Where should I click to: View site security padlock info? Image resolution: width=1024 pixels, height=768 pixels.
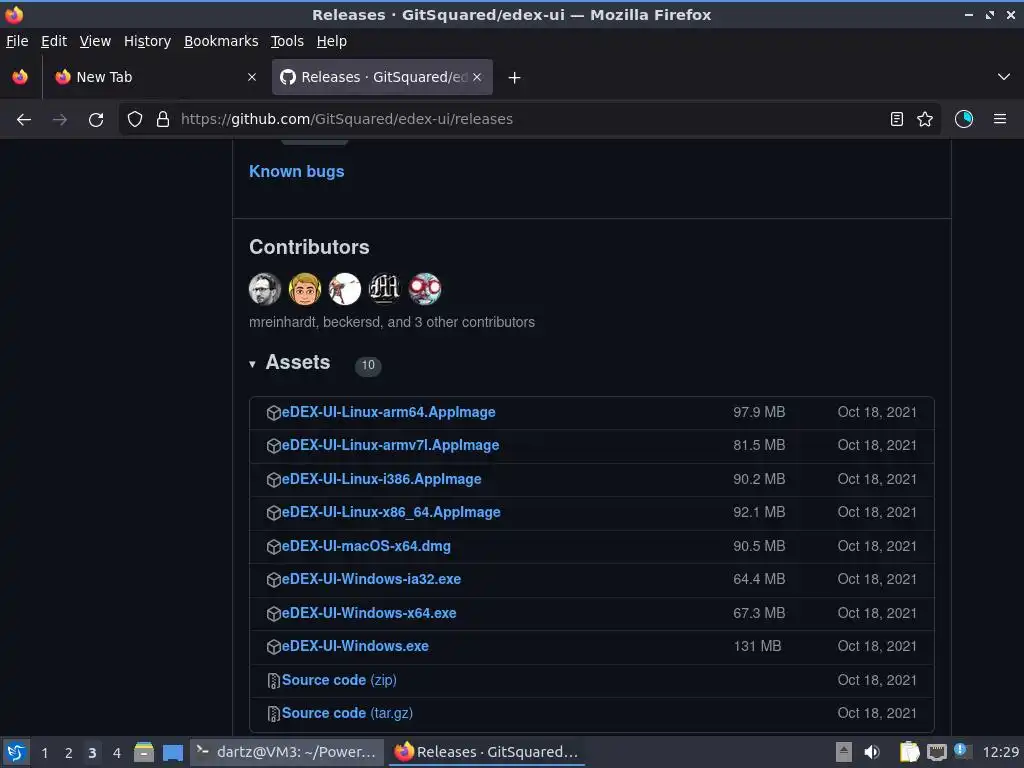point(163,120)
